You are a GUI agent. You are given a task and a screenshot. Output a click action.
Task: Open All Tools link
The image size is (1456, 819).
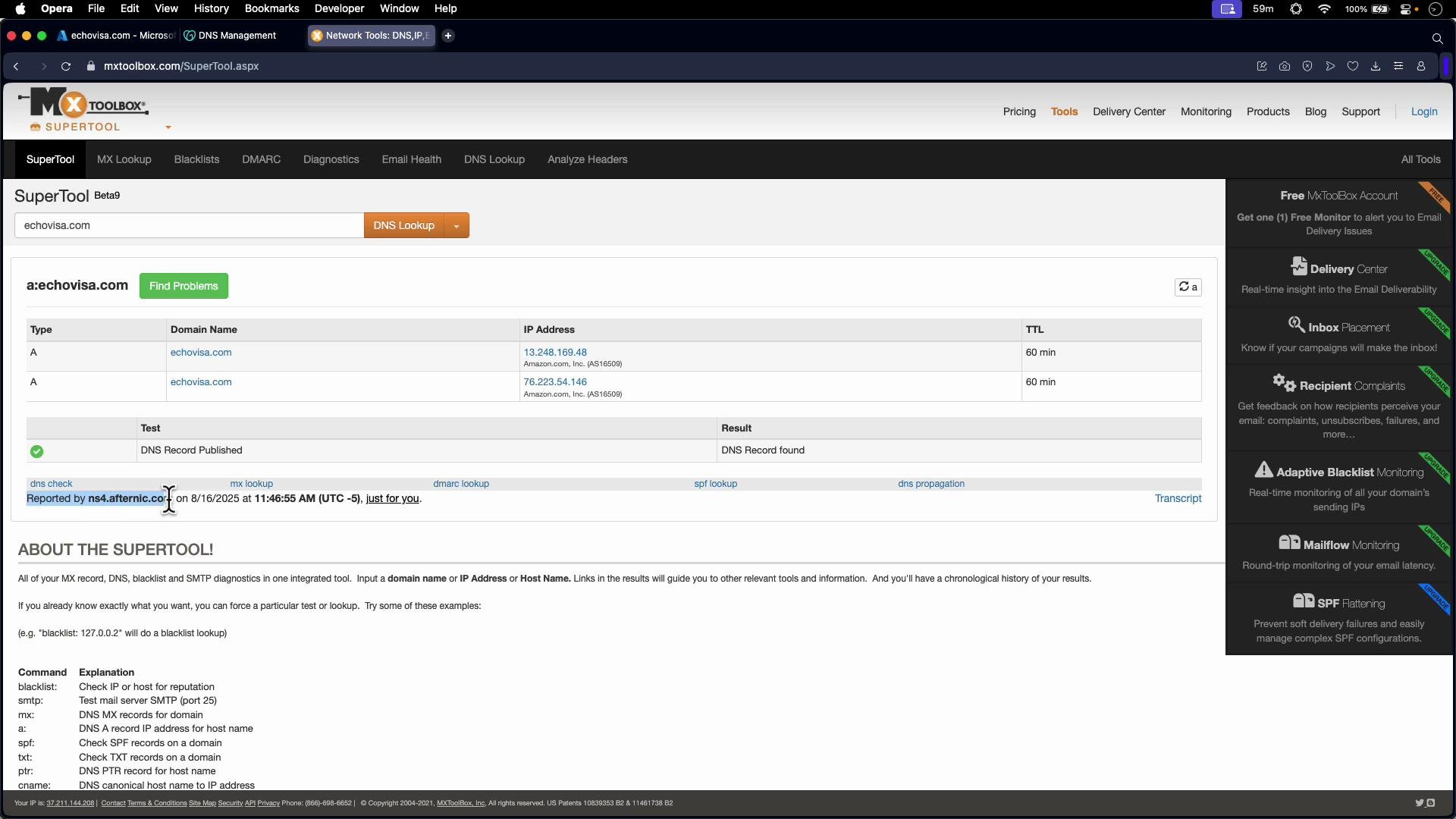[x=1420, y=160]
